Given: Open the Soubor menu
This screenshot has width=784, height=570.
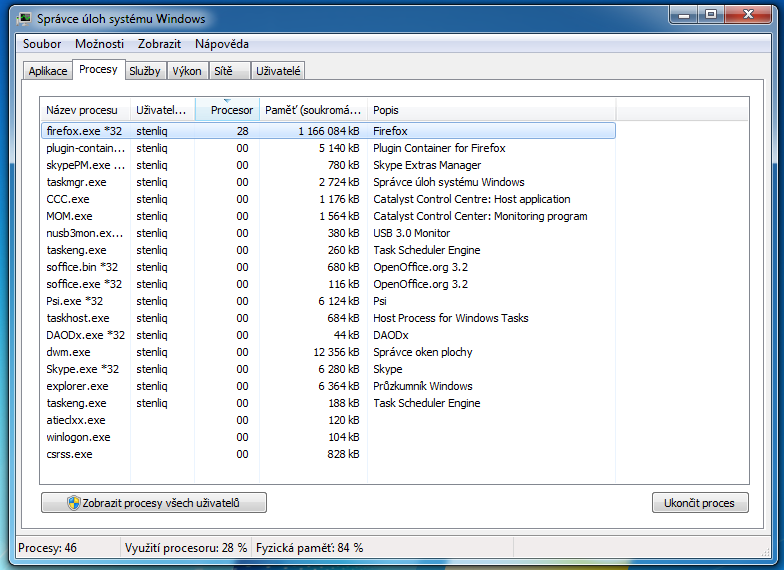Looking at the screenshot, I should point(42,44).
